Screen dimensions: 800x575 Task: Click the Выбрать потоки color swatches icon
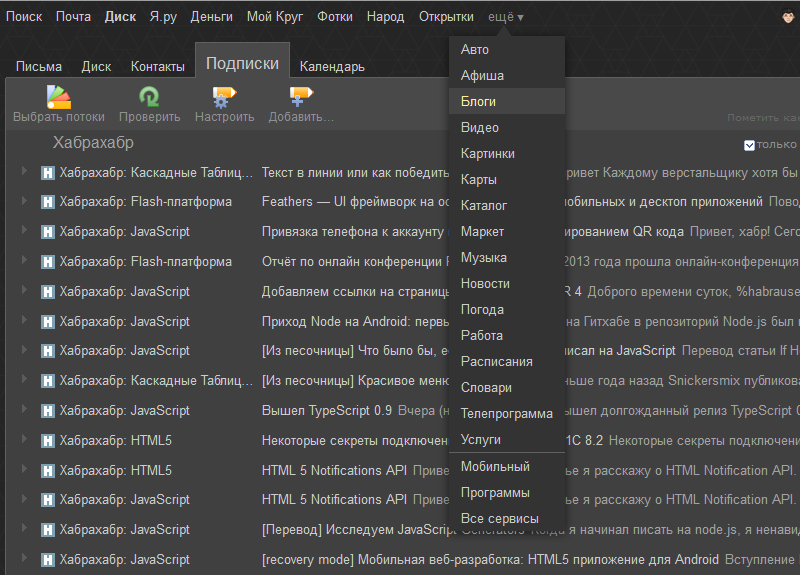point(59,97)
